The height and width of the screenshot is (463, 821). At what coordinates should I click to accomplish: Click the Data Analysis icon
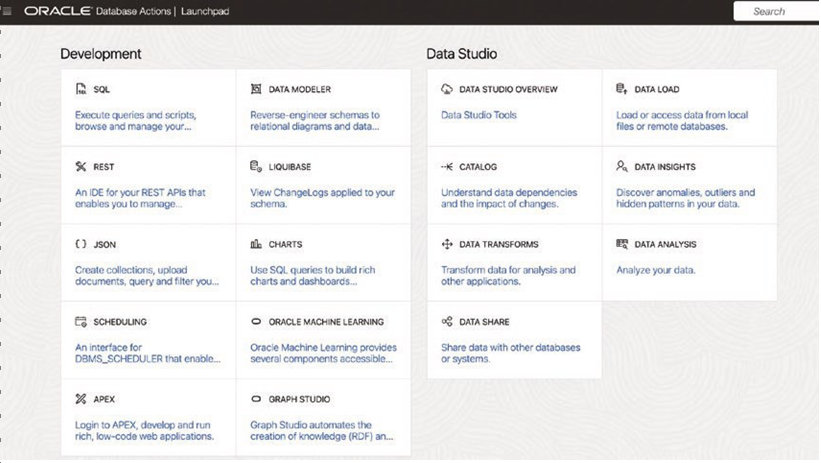pyautogui.click(x=622, y=244)
